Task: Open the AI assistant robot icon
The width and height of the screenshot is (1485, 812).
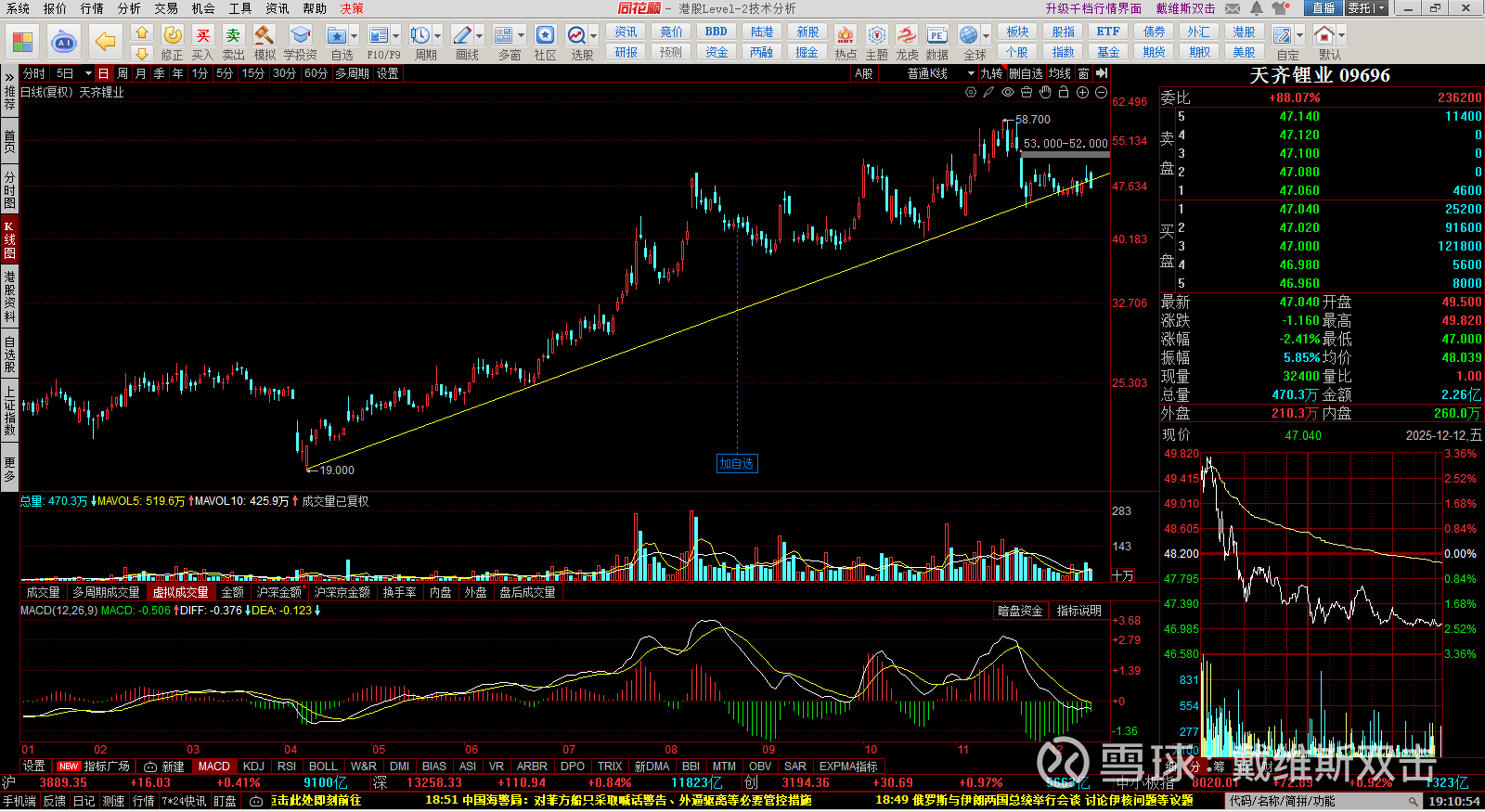Action: 63,42
